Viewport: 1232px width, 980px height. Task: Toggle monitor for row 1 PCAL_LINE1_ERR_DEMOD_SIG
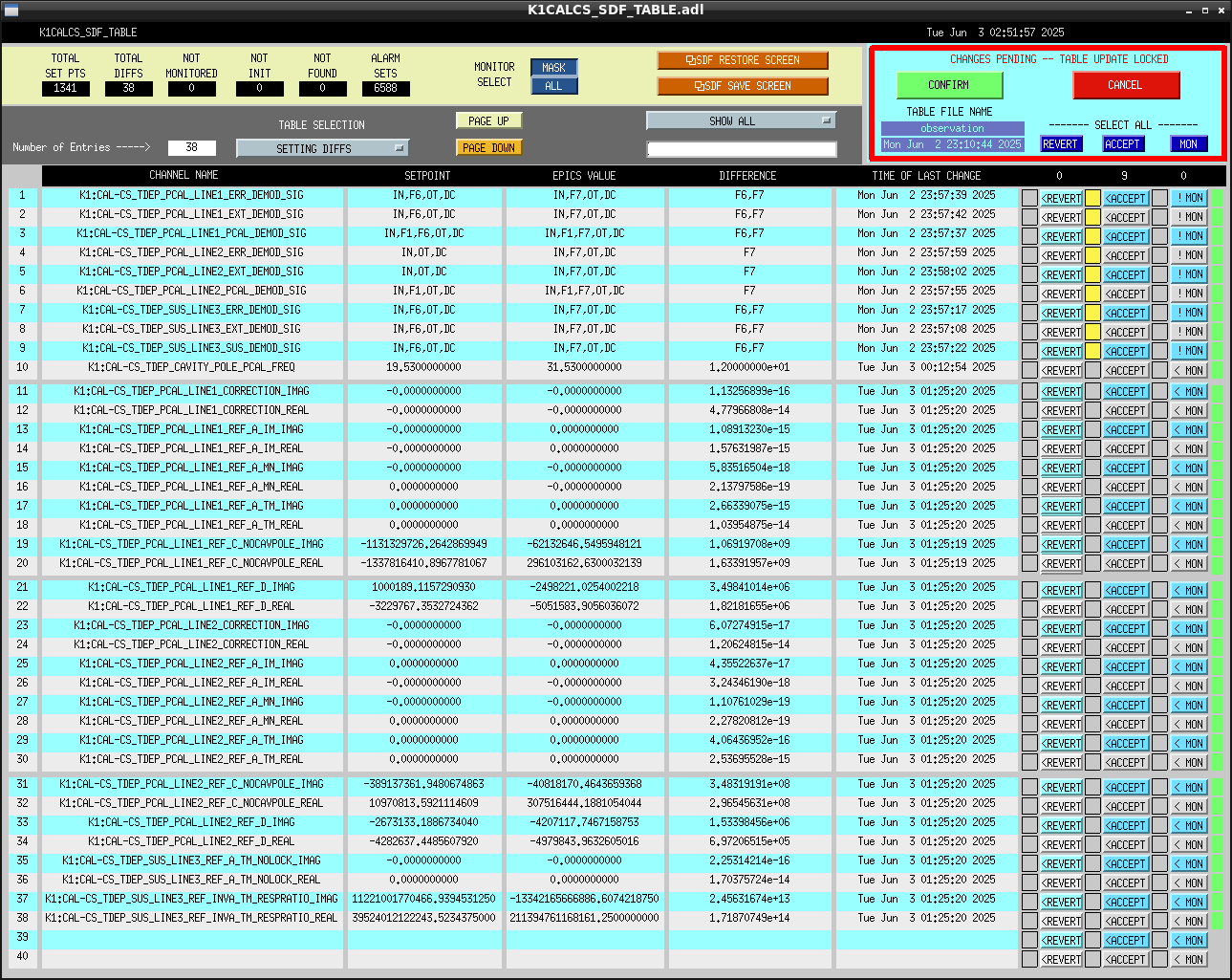point(1190,198)
